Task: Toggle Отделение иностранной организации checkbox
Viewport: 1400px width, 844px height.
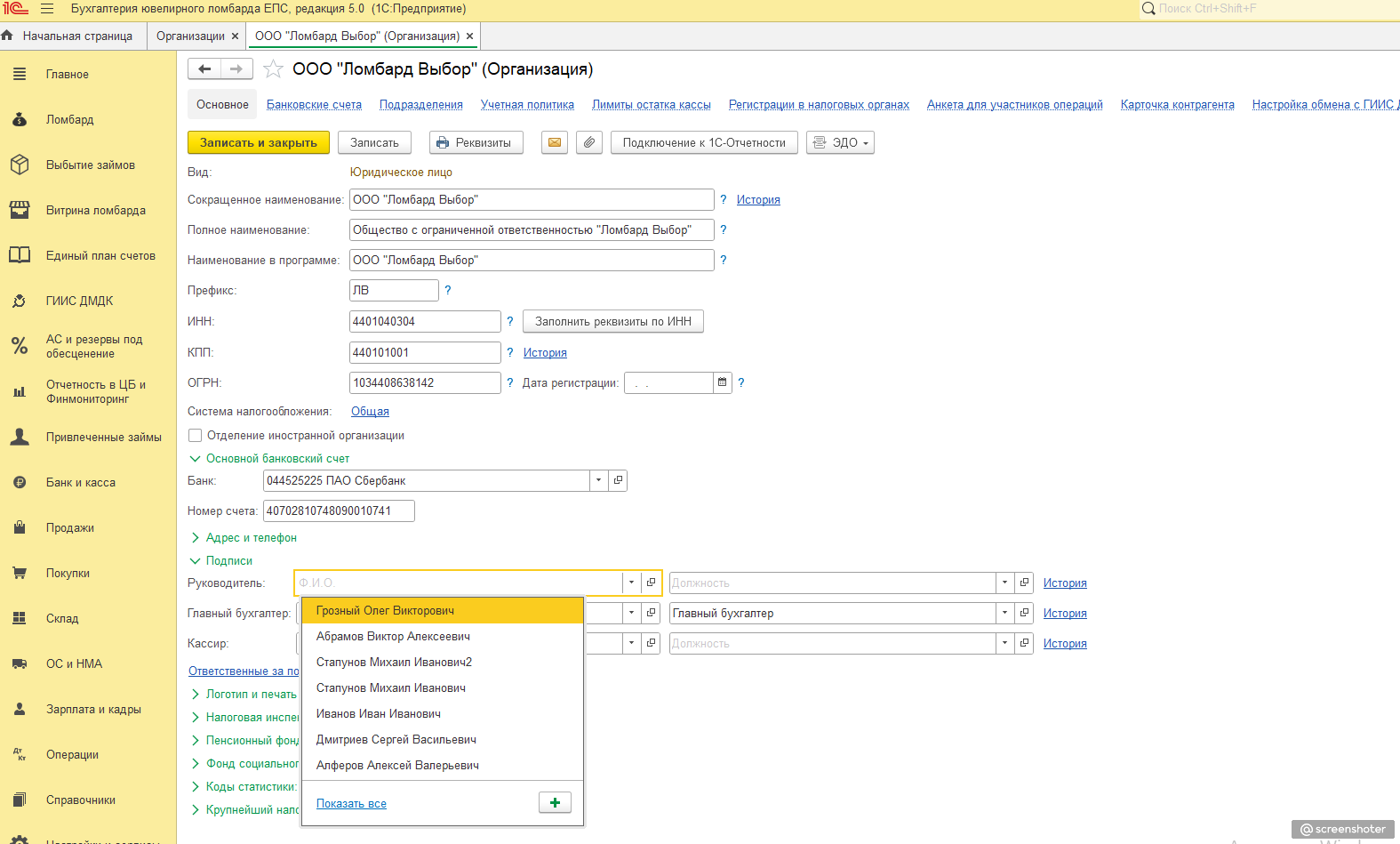Action: (x=196, y=436)
